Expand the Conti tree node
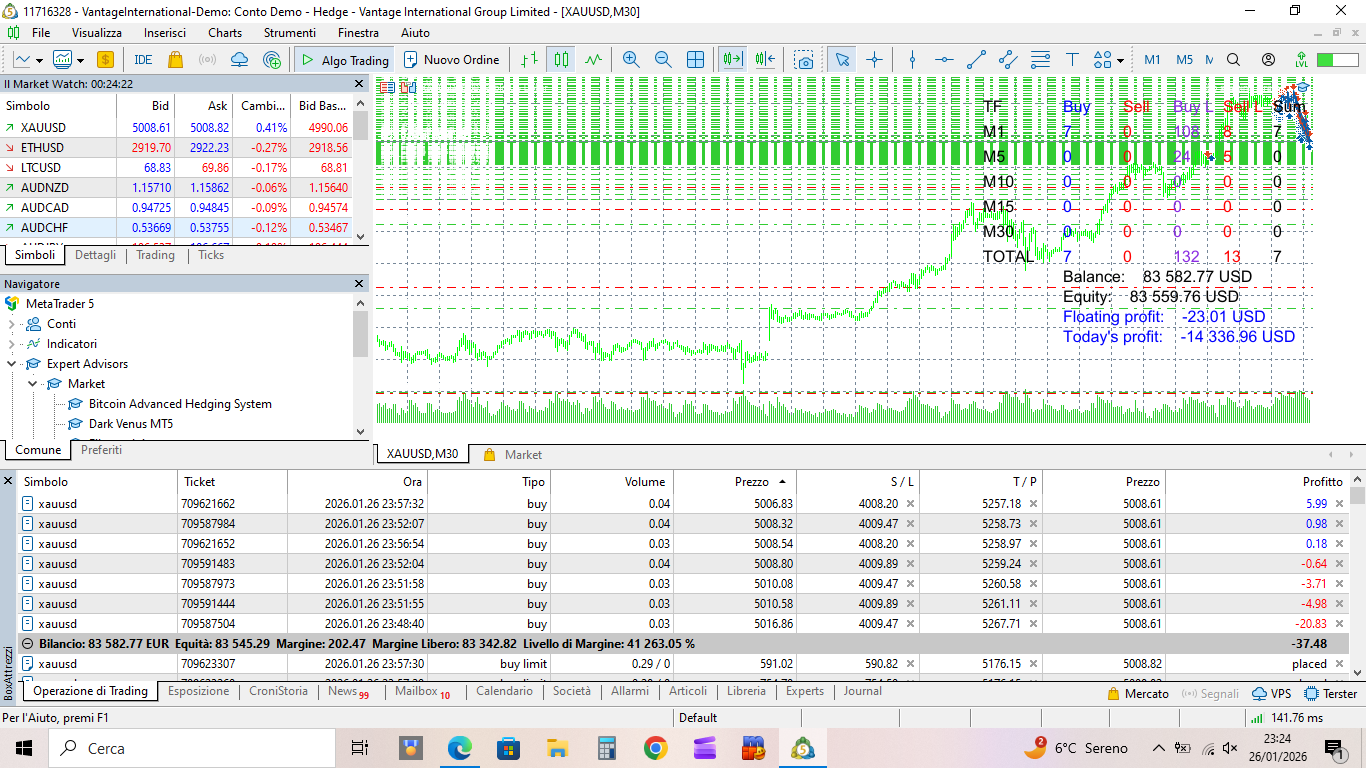This screenshot has width=1366, height=768. coord(12,324)
